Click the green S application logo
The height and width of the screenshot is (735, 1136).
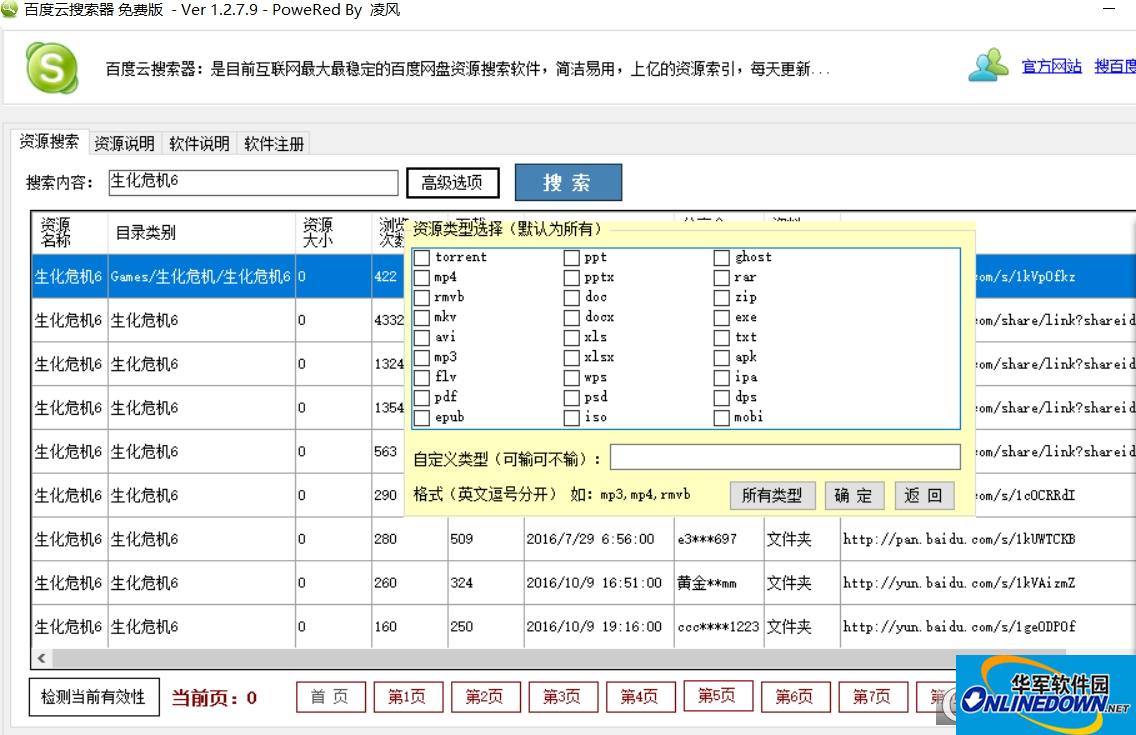pos(50,67)
